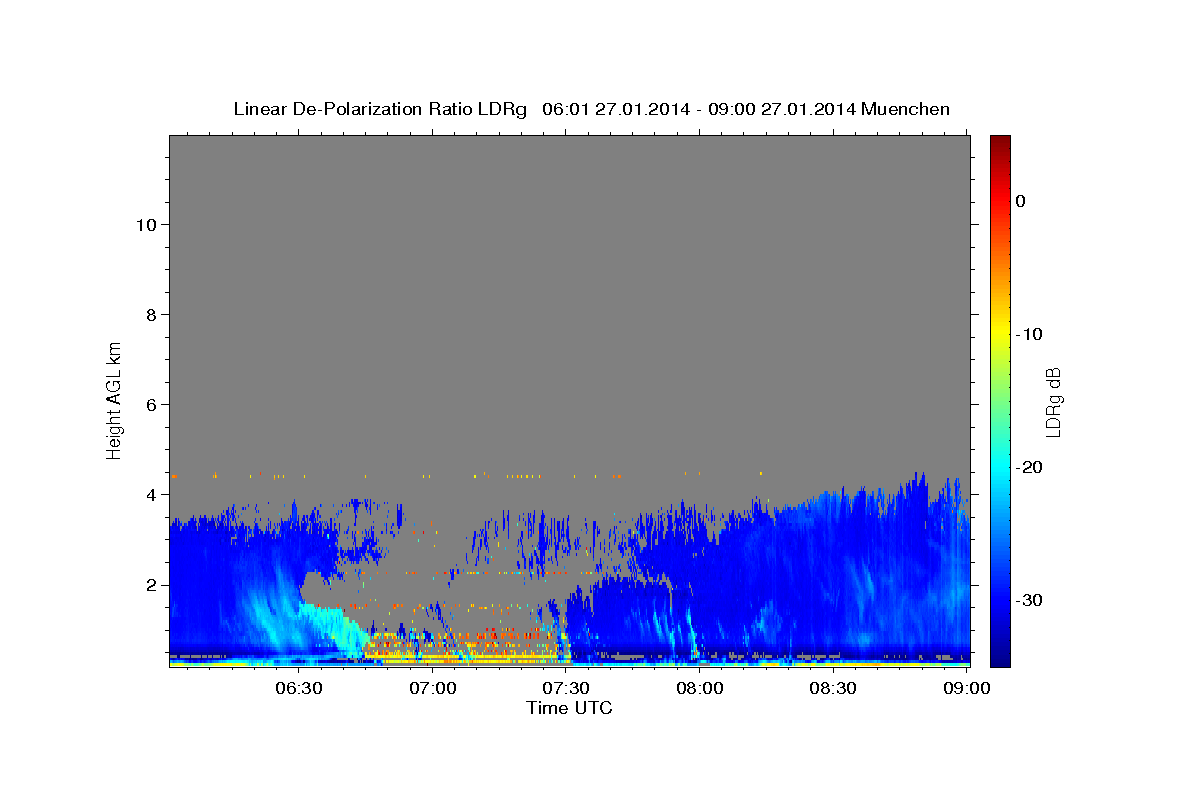Click the colorbar value -30
The height and width of the screenshot is (800, 1200).
[1029, 600]
